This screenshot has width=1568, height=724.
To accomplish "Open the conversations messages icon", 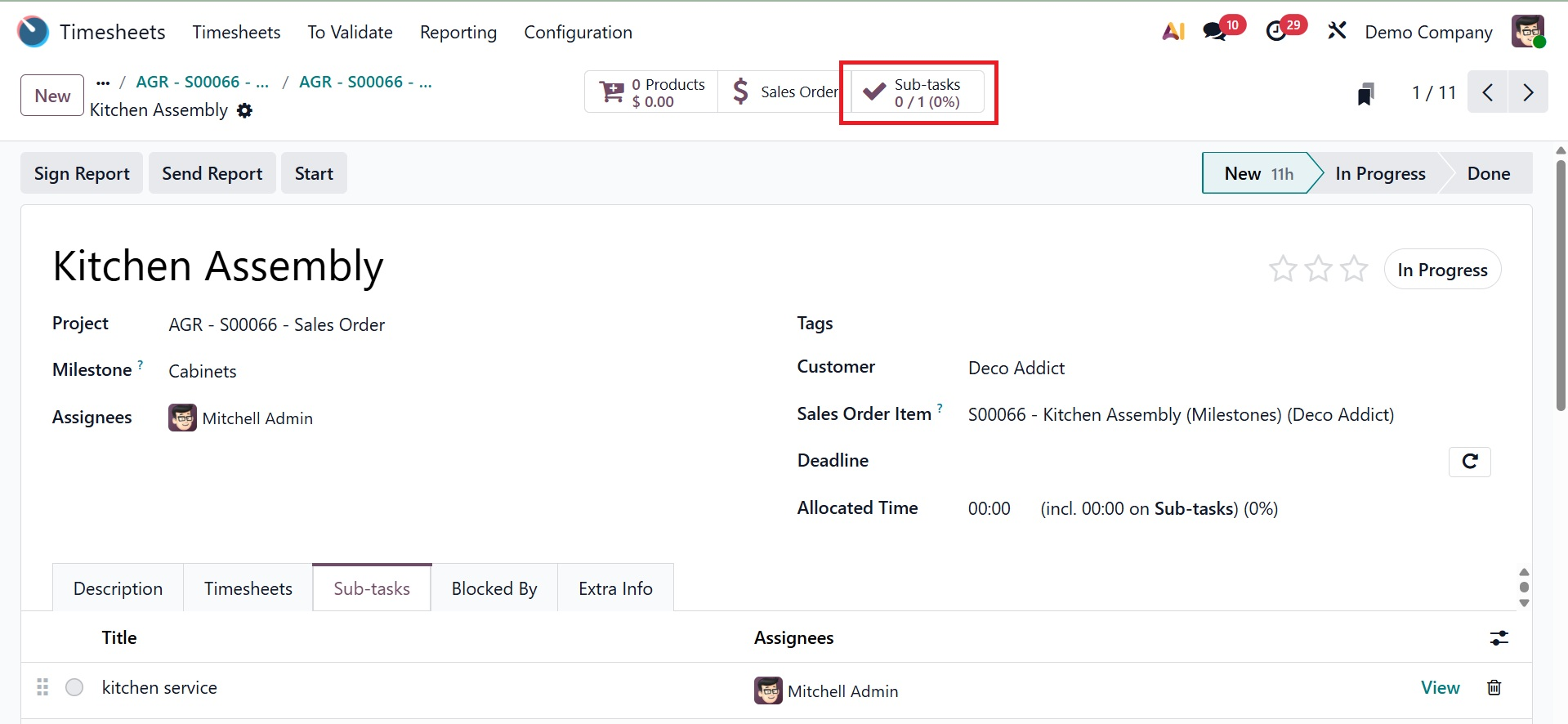I will coord(1215,32).
